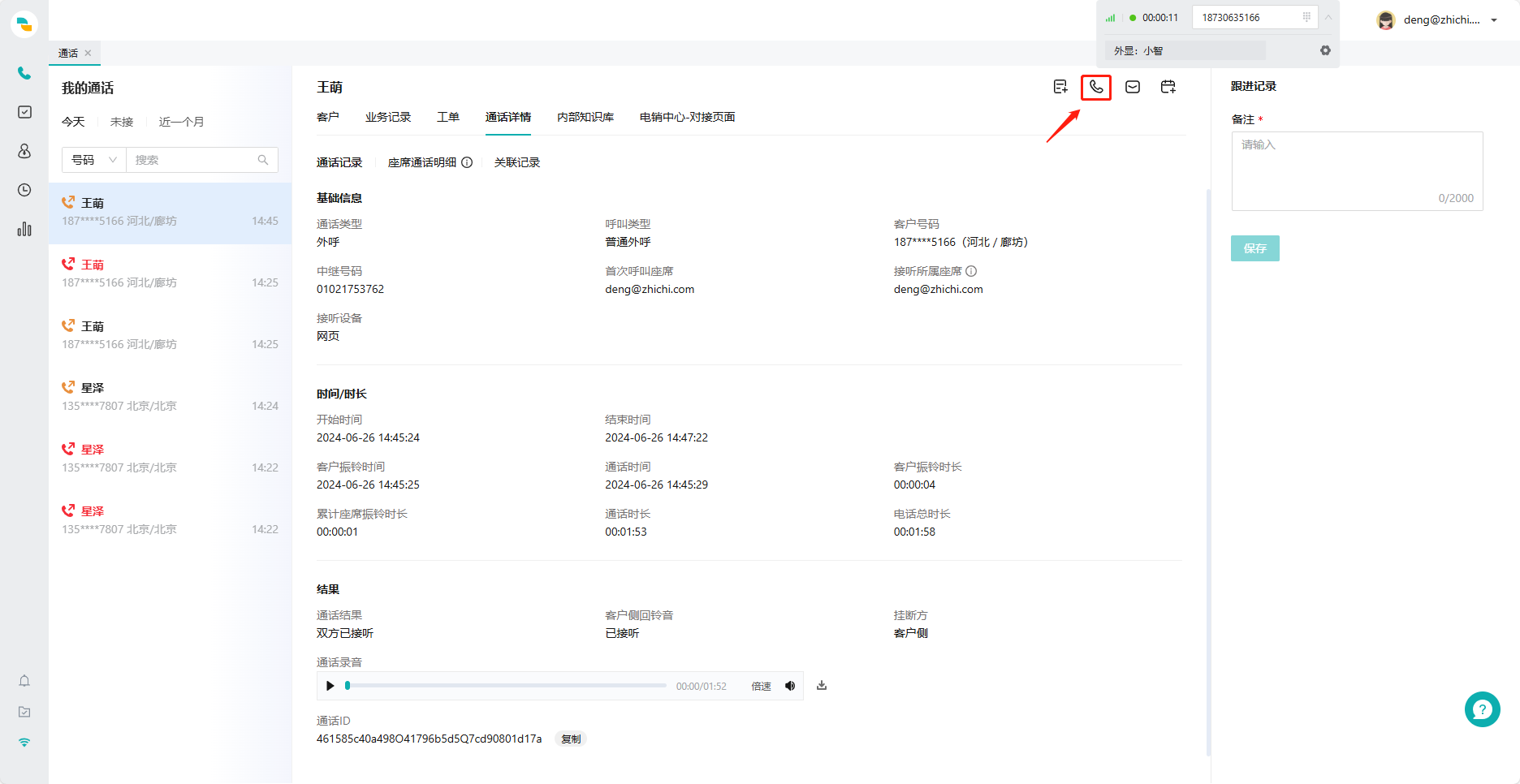
Task: Click the recording progress slider
Action: point(507,686)
